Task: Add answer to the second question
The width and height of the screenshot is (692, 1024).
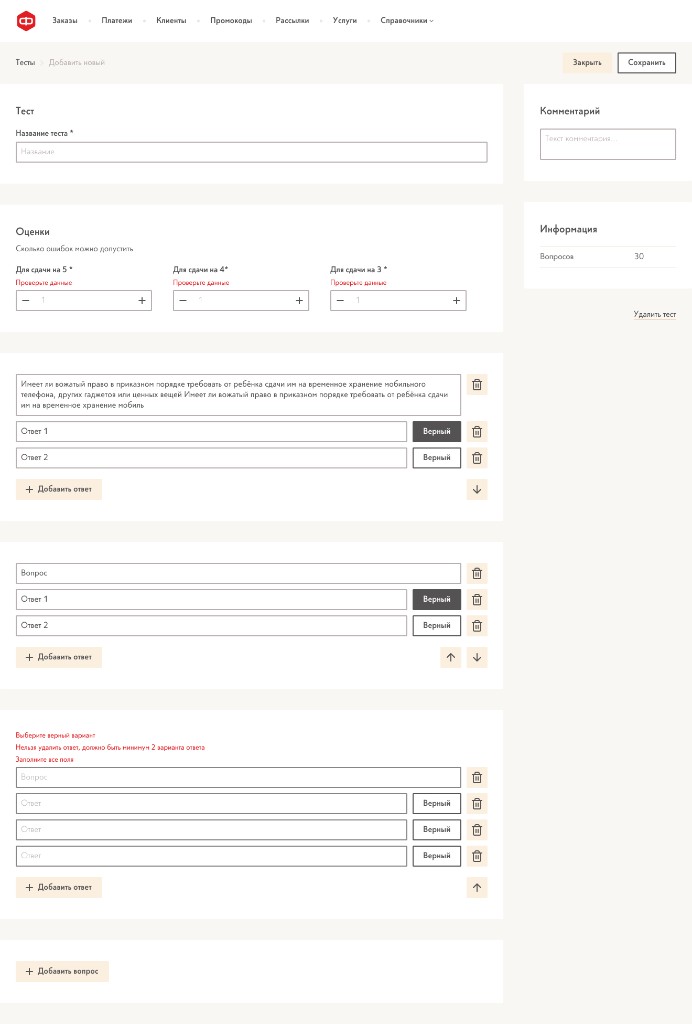Action: [59, 657]
